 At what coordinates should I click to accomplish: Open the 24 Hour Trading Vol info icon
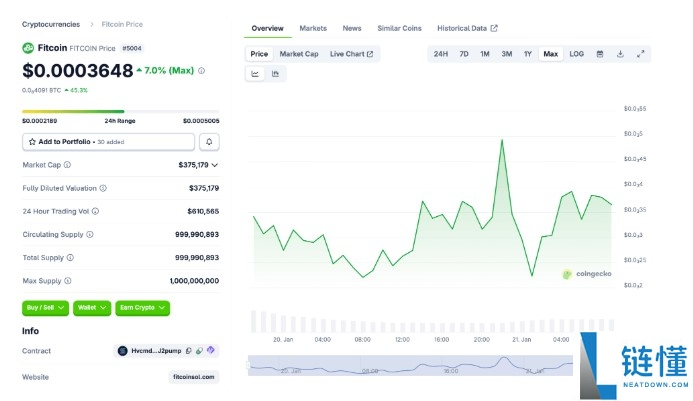(x=95, y=211)
